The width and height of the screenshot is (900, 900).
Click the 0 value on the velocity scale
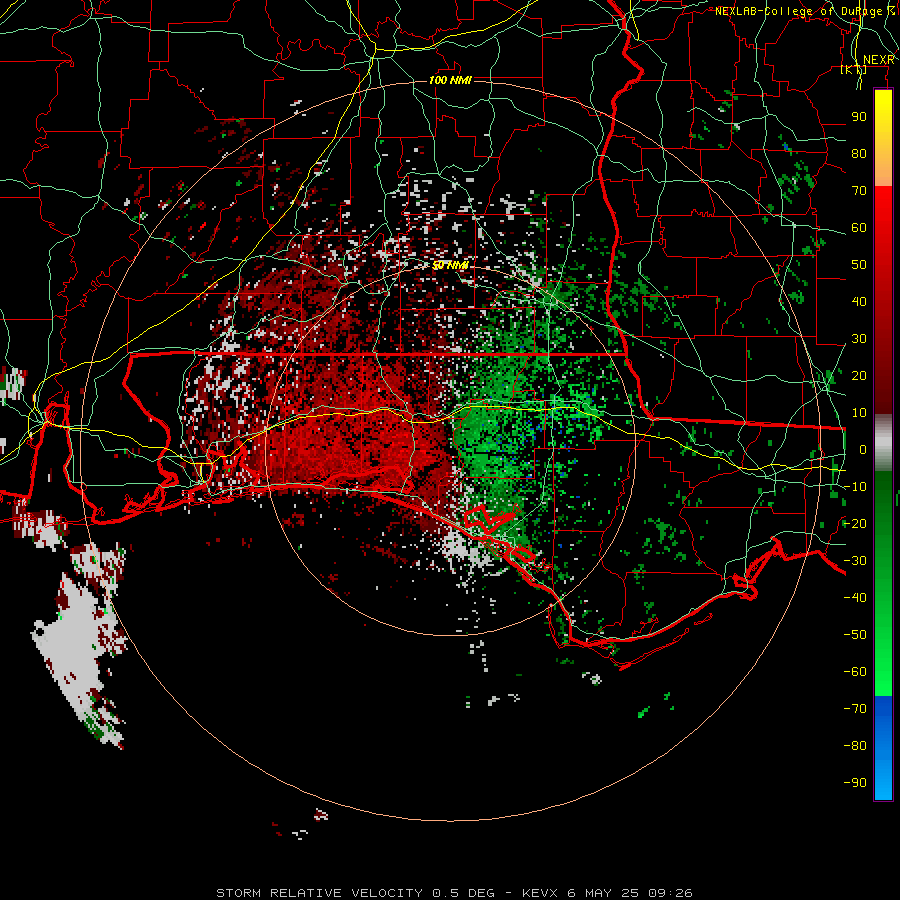863,450
